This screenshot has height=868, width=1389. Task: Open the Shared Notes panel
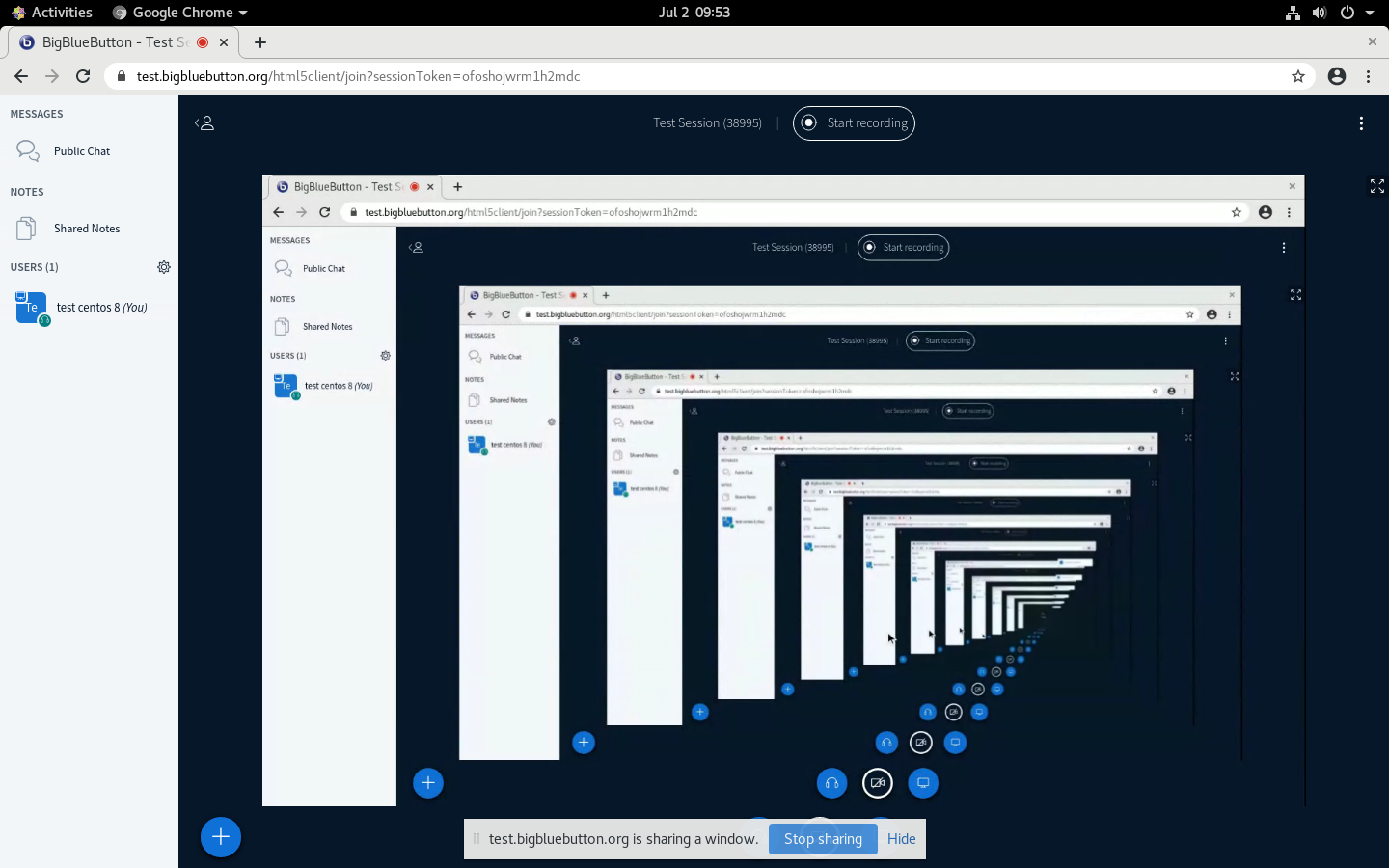[x=87, y=228]
